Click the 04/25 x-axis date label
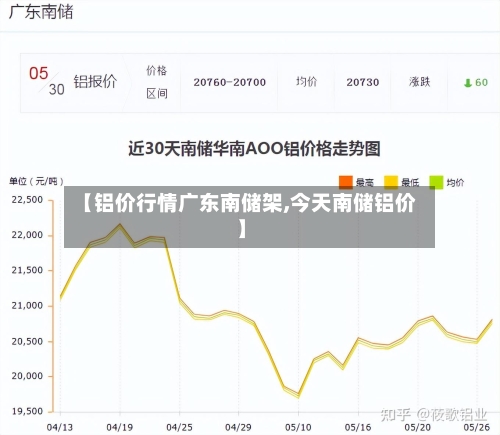500x435 pixels. (179, 427)
